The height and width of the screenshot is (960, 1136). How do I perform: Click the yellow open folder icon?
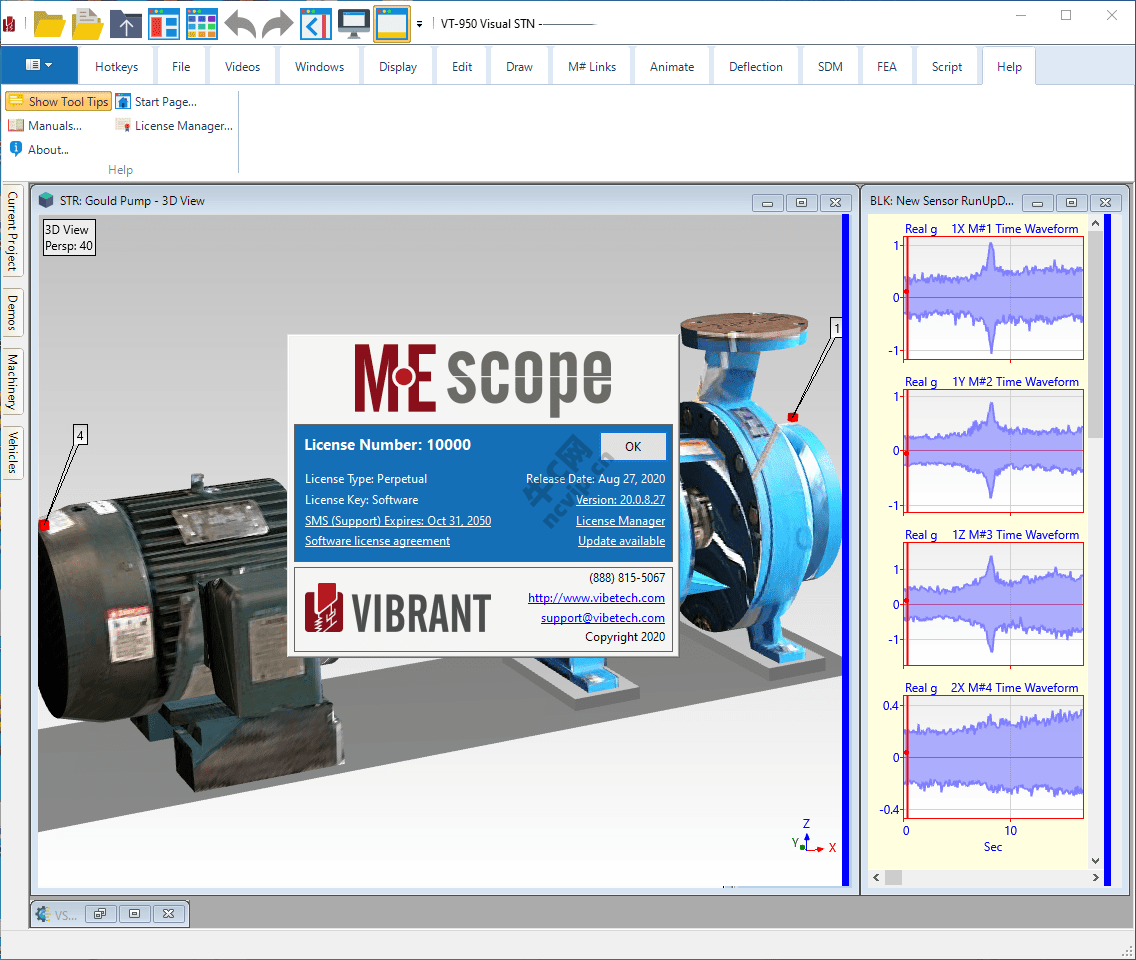tap(49, 24)
